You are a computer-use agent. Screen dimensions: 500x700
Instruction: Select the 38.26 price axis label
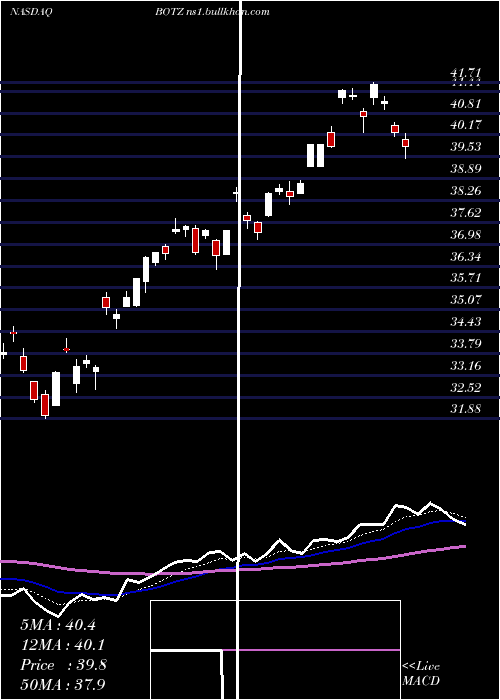(466, 191)
